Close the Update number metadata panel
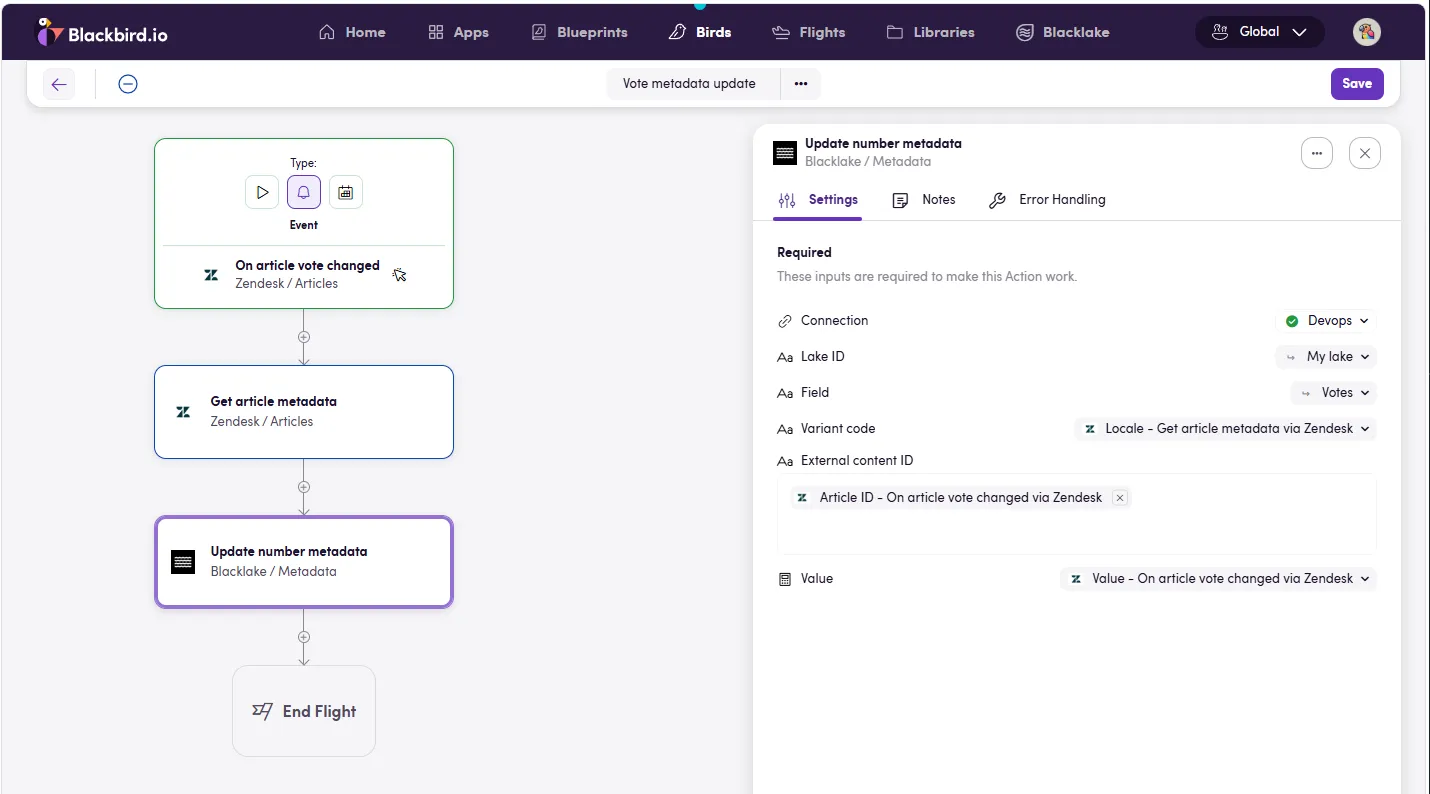Screen dimensions: 1430x794 1365,153
